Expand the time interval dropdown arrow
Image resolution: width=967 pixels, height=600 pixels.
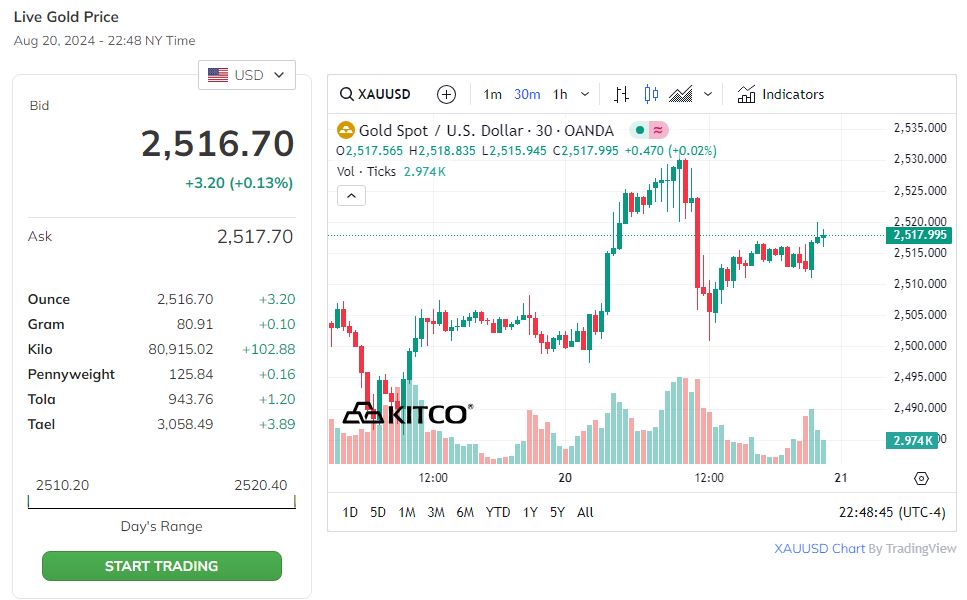click(585, 95)
